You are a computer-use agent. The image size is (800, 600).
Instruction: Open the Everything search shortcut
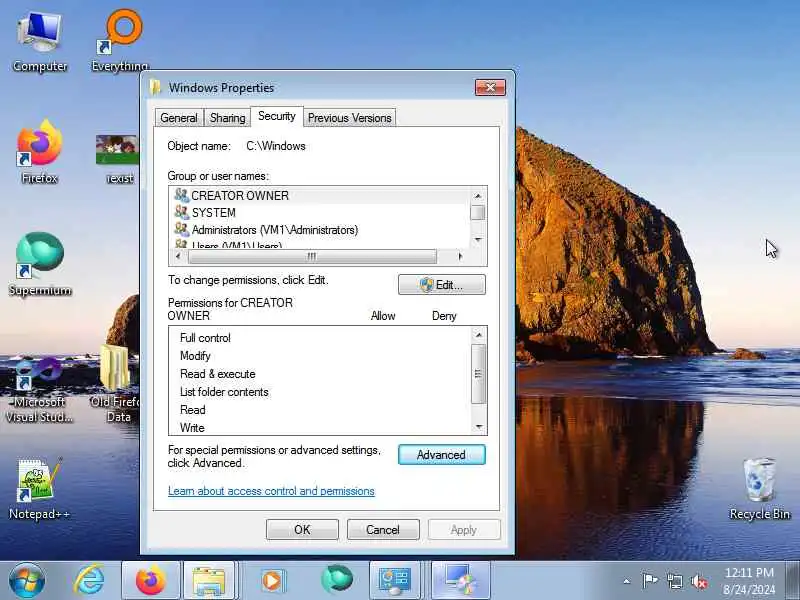[120, 41]
